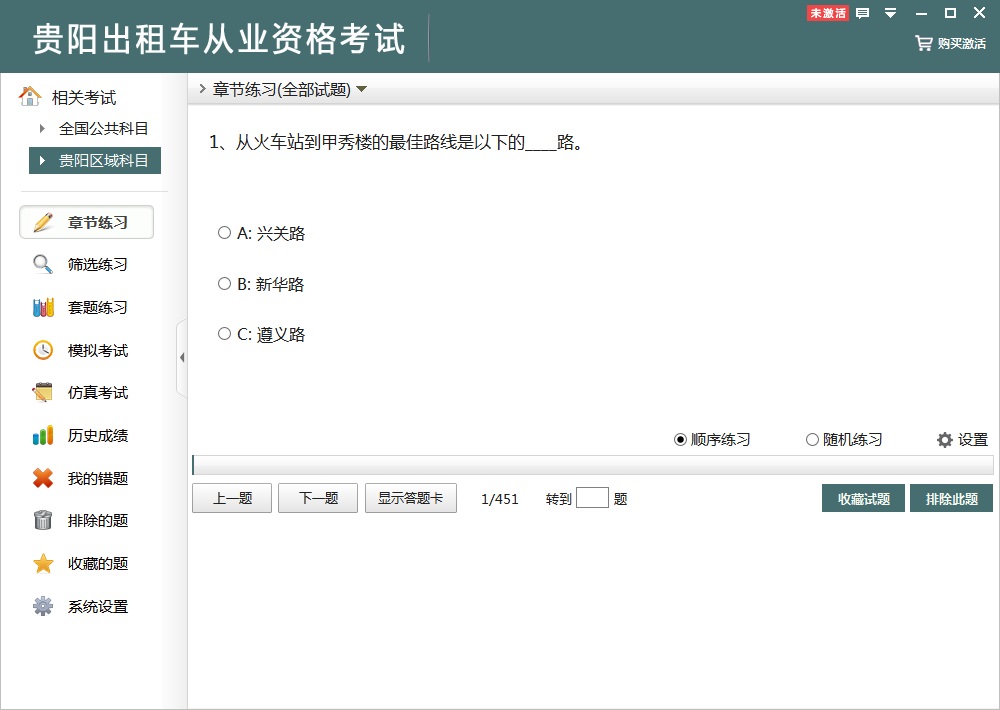Click the red X icon for 我的错题
The height and width of the screenshot is (710, 1000).
[x=43, y=478]
